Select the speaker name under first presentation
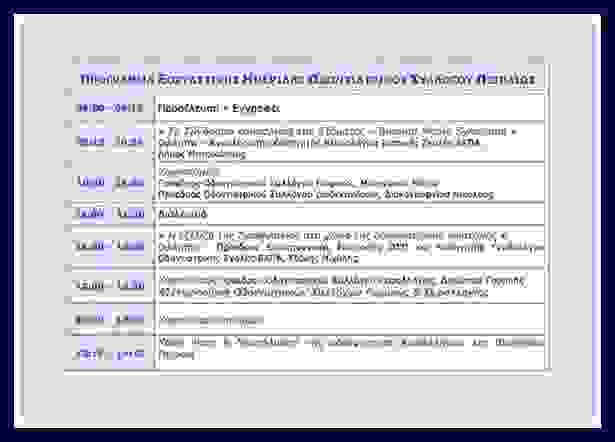 201,155
